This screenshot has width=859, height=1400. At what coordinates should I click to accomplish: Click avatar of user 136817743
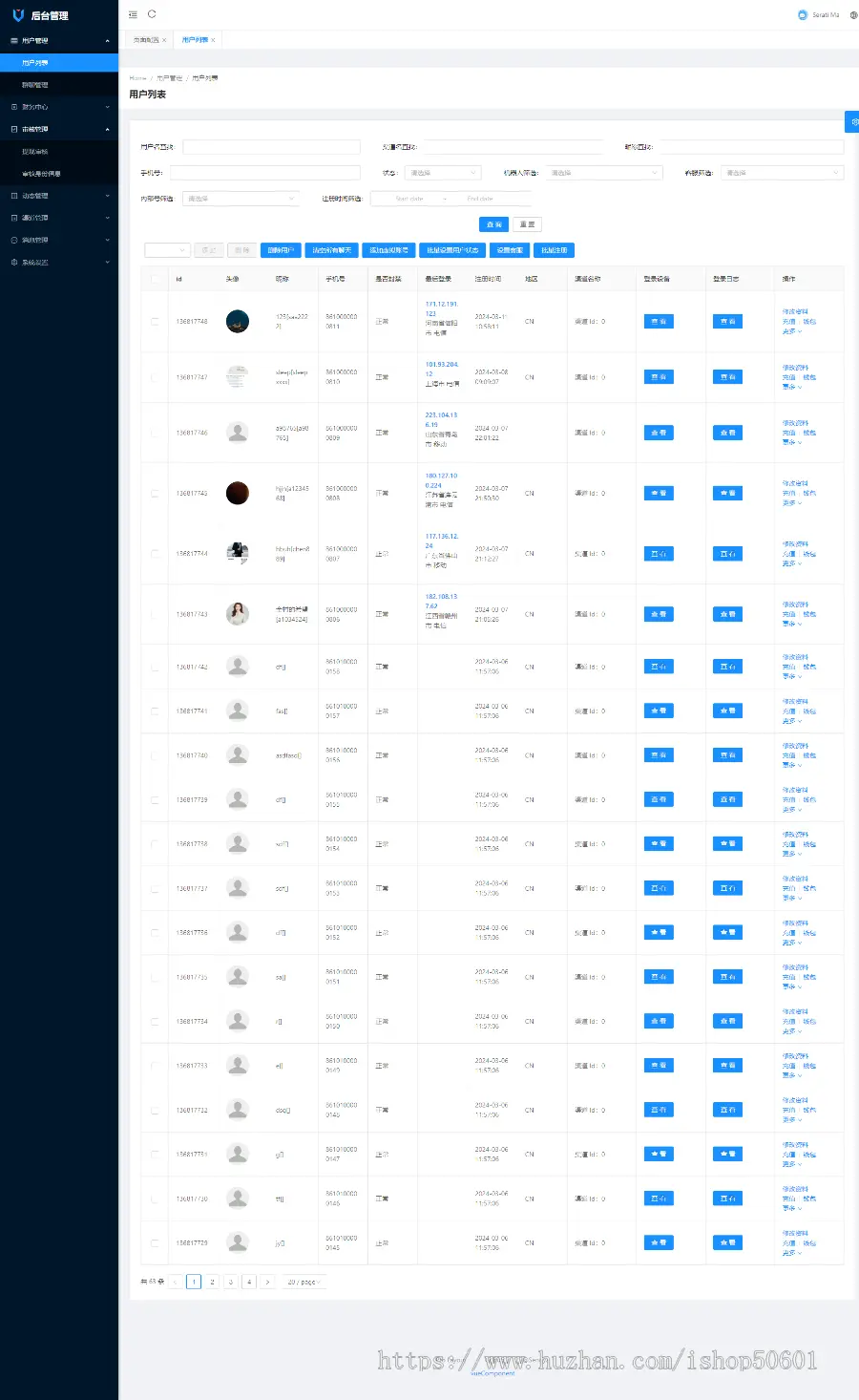[238, 614]
